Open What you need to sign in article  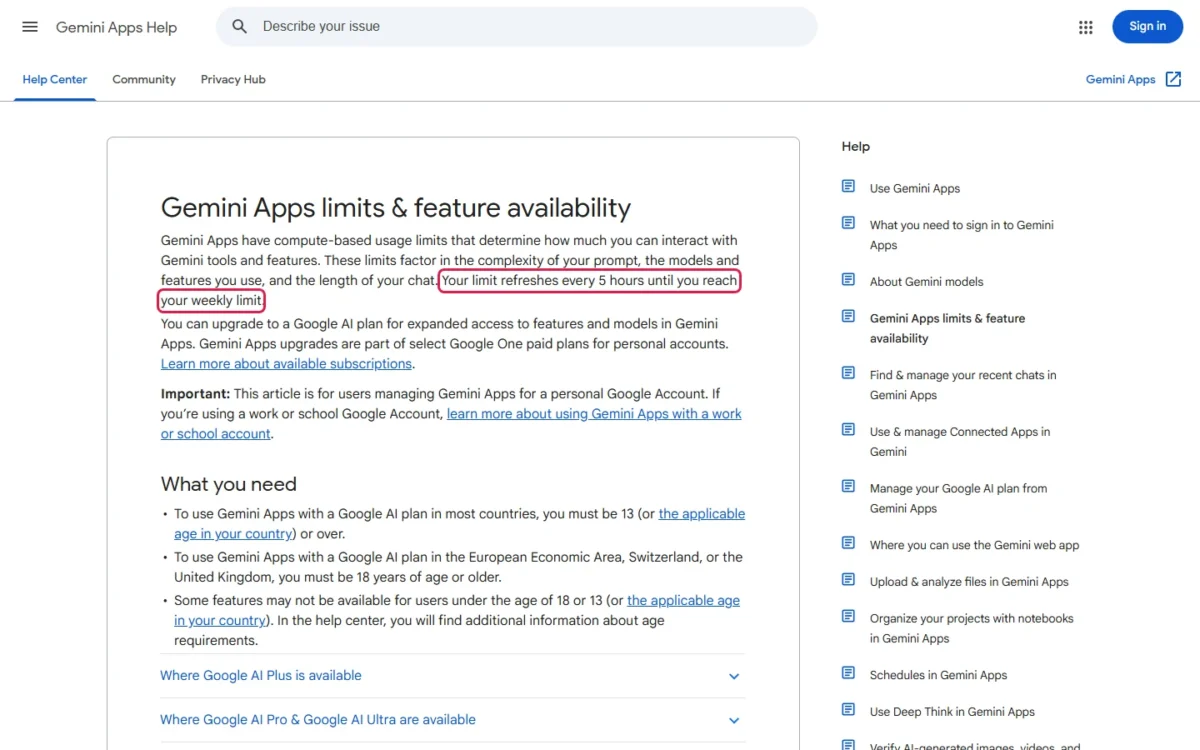(x=962, y=235)
